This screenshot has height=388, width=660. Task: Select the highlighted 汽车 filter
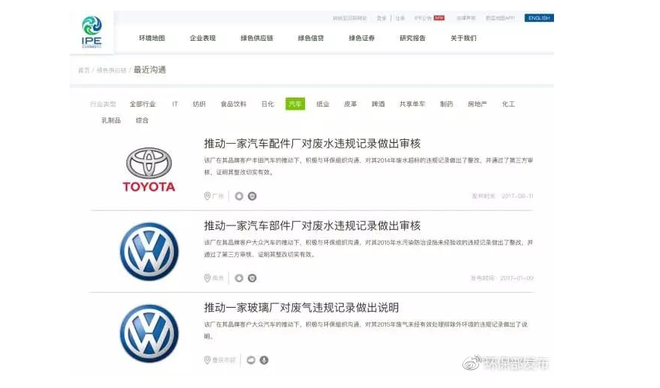coord(295,104)
